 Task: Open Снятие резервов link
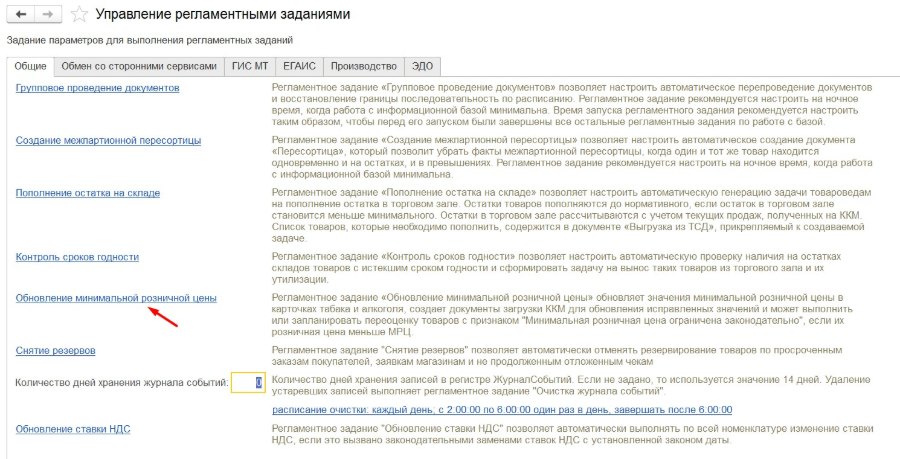pos(56,351)
